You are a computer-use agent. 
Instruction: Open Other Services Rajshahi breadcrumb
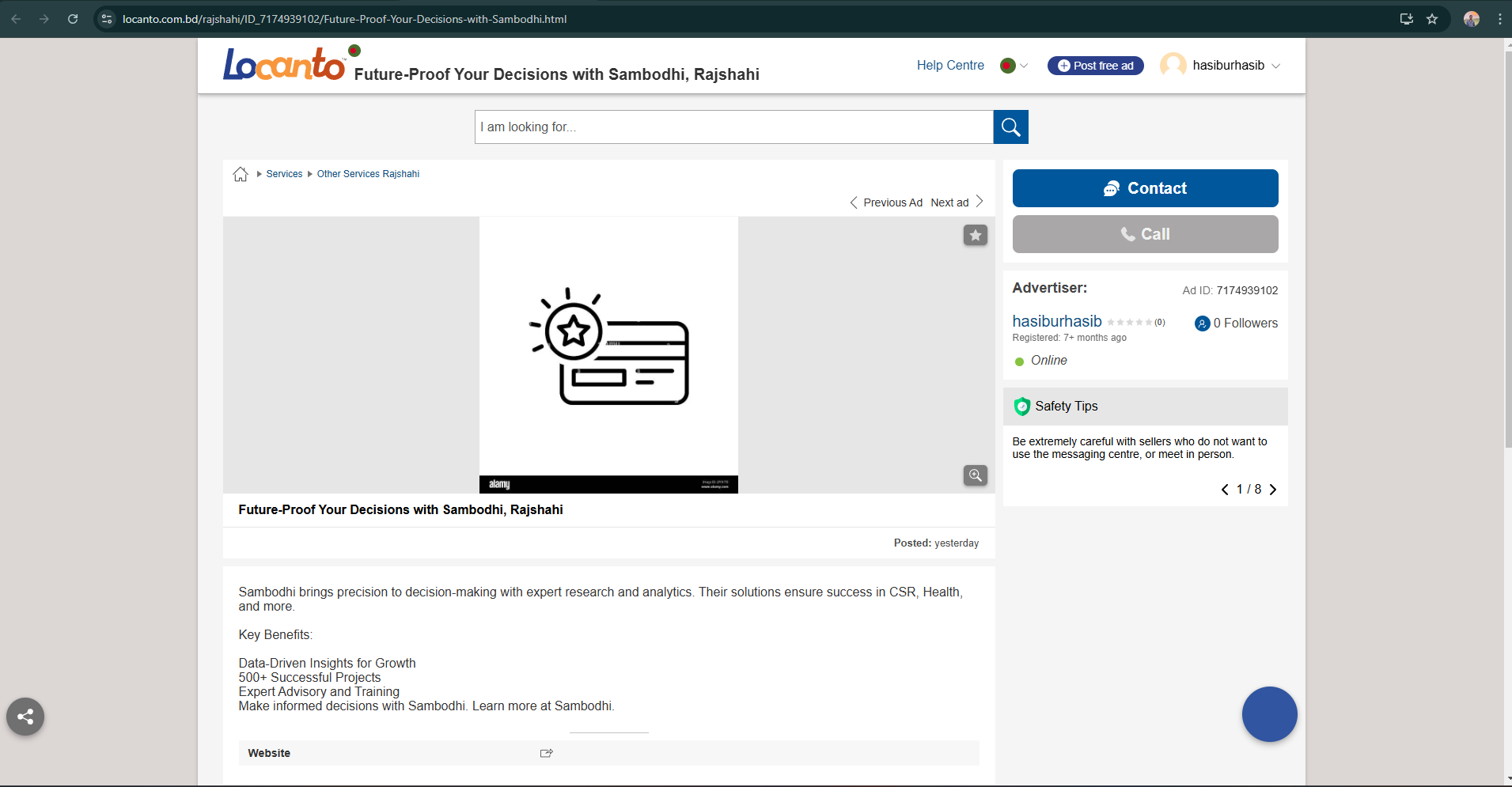click(x=368, y=174)
